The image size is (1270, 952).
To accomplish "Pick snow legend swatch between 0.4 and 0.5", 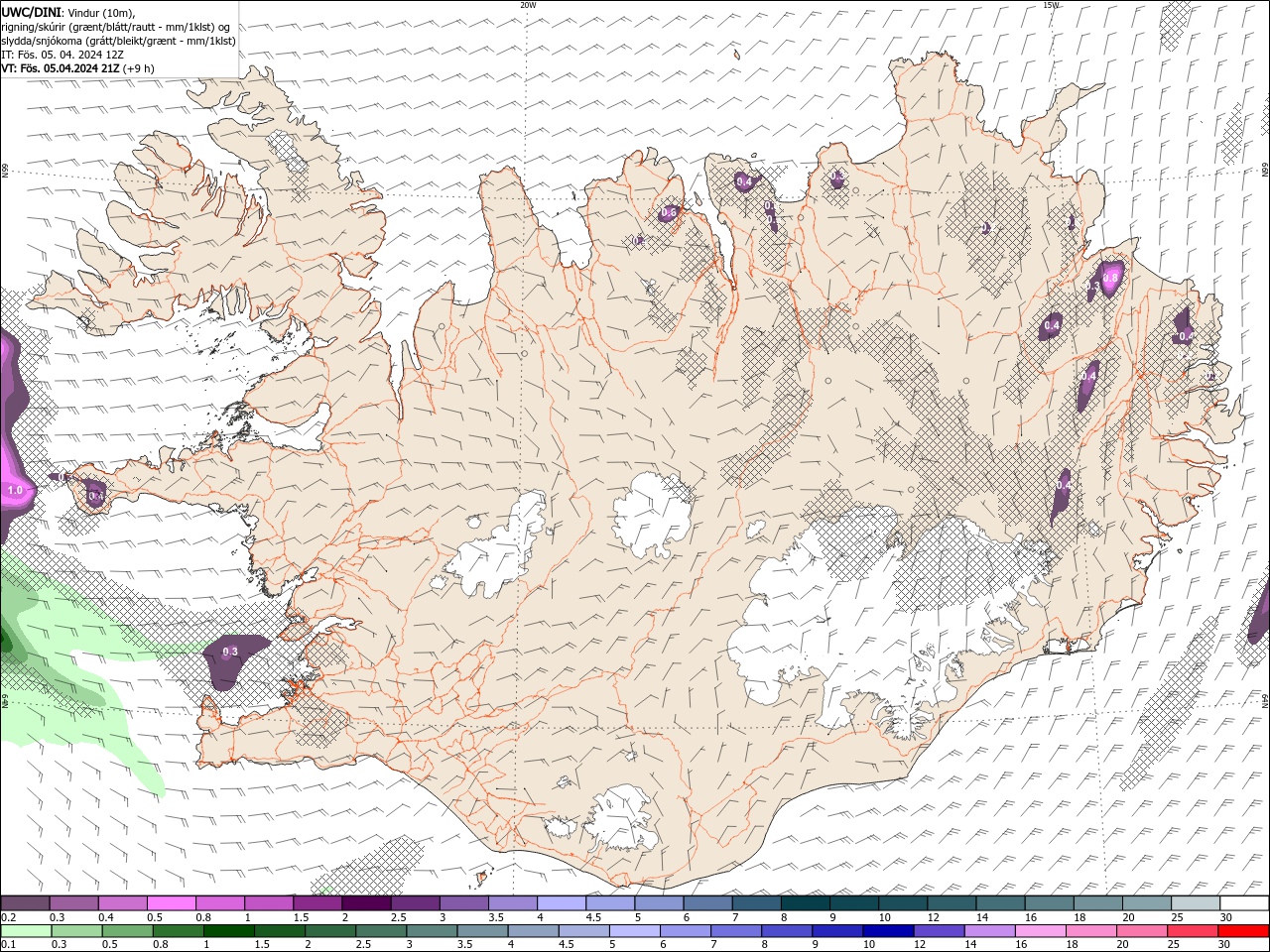I will 122,903.
